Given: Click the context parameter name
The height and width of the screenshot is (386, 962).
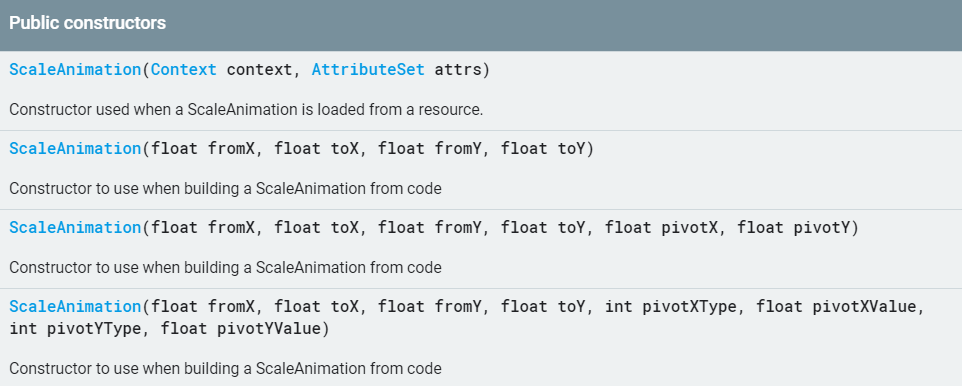Looking at the screenshot, I should (x=260, y=70).
